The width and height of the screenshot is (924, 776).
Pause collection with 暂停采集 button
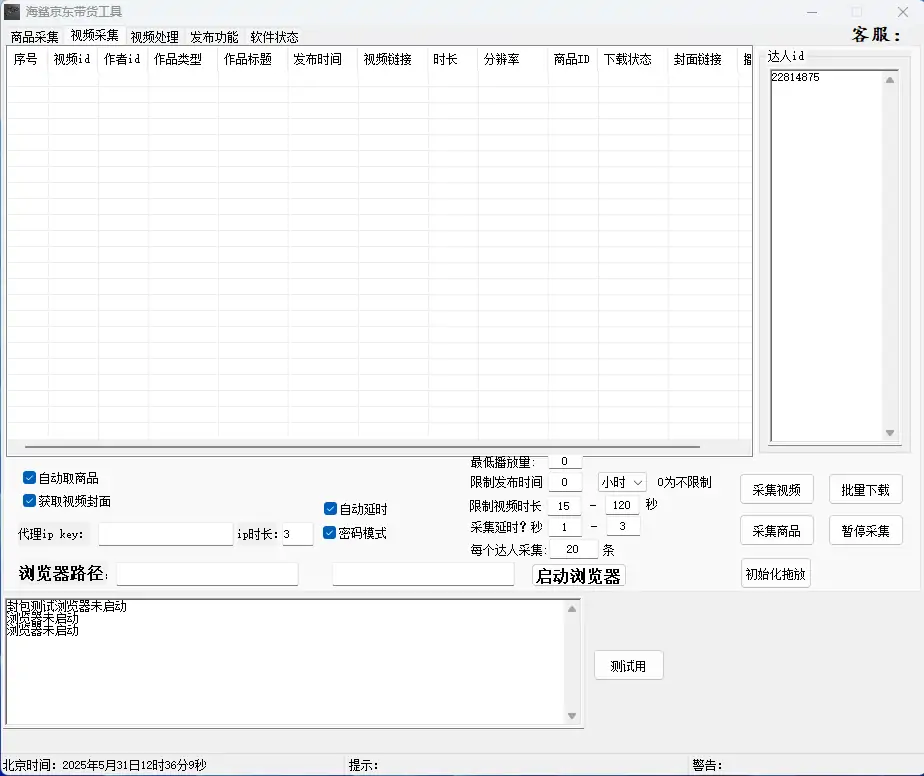click(x=865, y=531)
